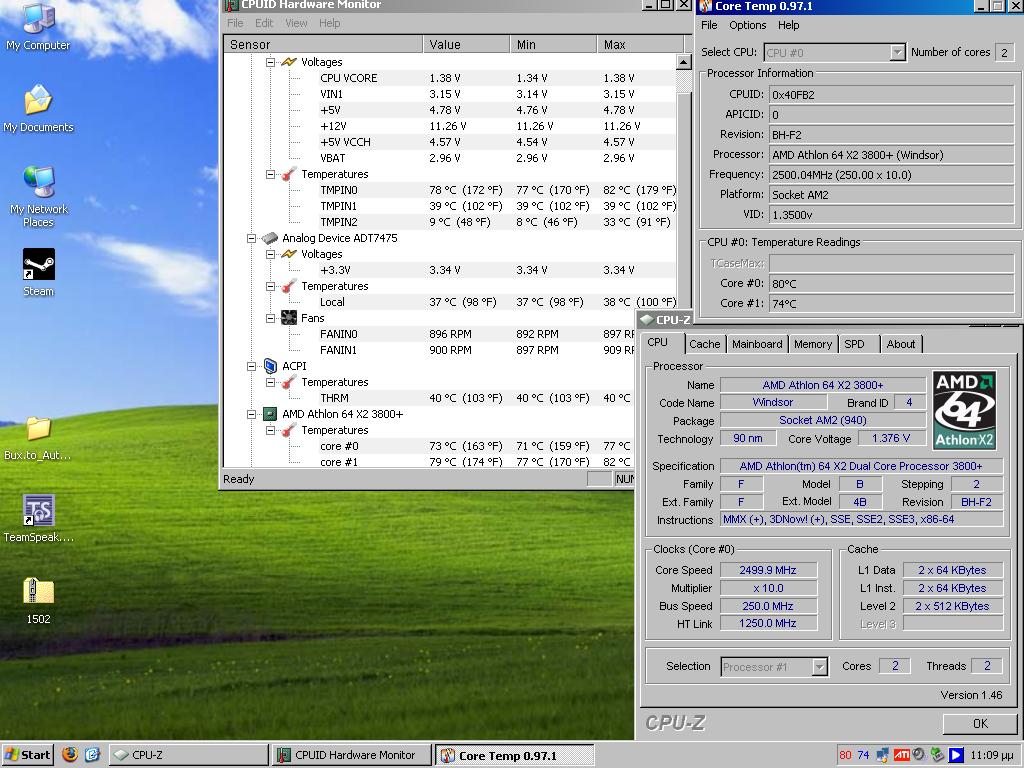This screenshot has height=768, width=1024.
Task: Collapse the Temperatures node above Local
Action: click(270, 286)
